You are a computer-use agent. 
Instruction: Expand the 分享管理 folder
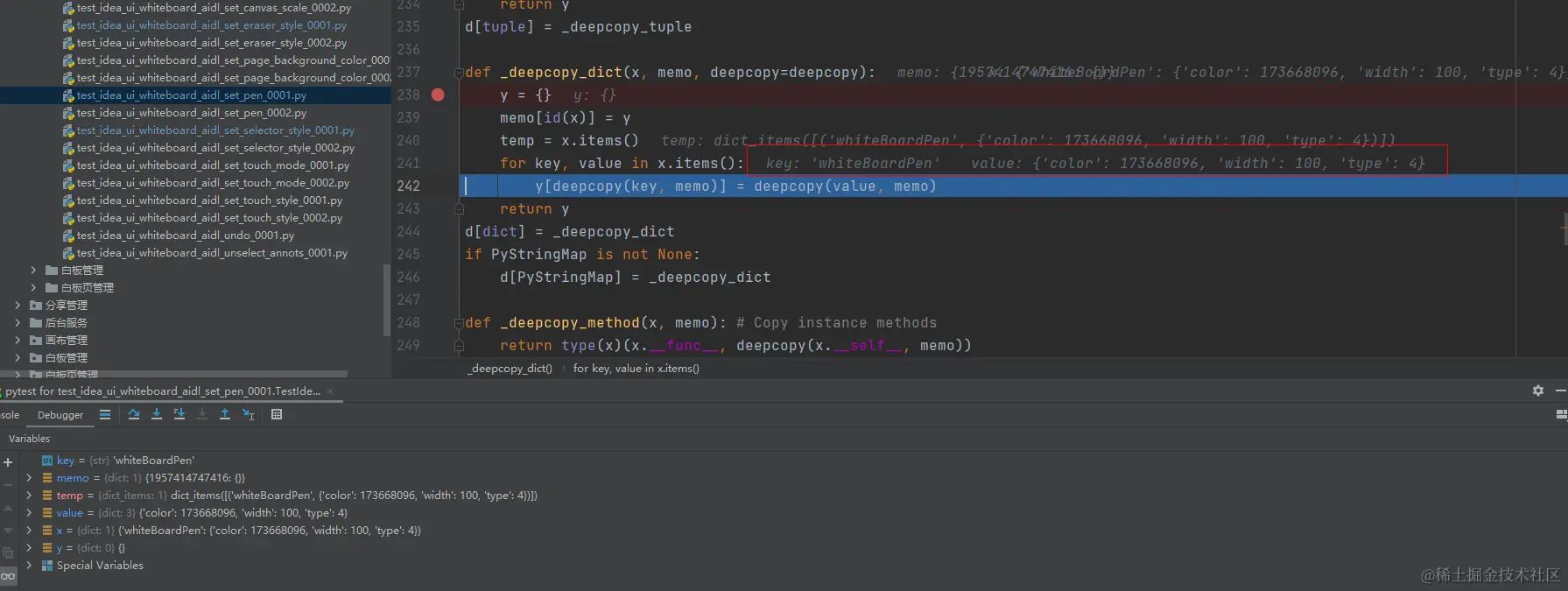tap(18, 306)
